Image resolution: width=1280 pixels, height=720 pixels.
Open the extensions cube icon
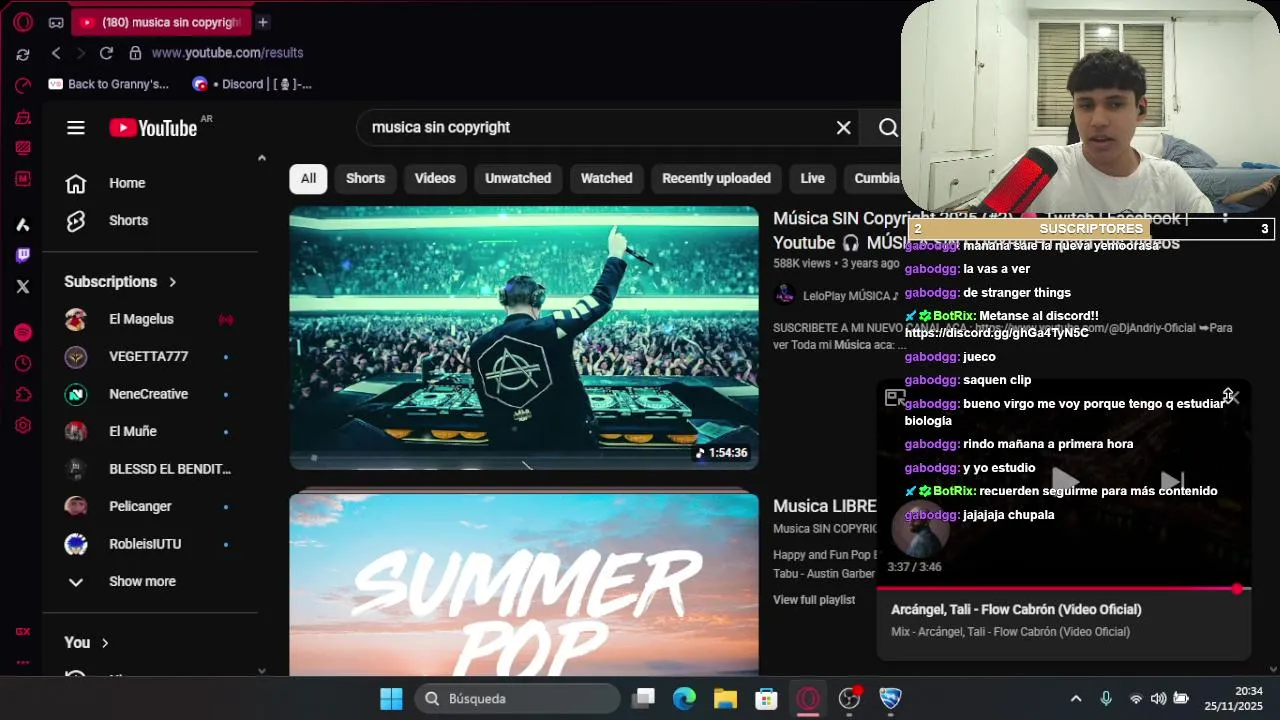coord(23,394)
